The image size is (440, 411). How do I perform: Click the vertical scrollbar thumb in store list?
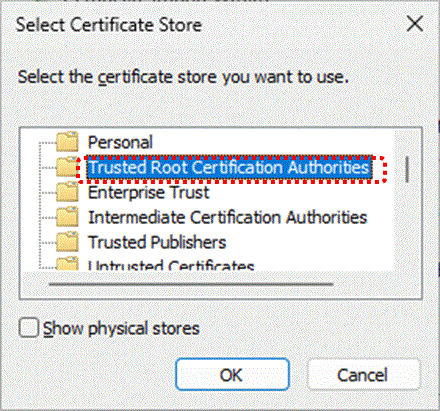[407, 170]
